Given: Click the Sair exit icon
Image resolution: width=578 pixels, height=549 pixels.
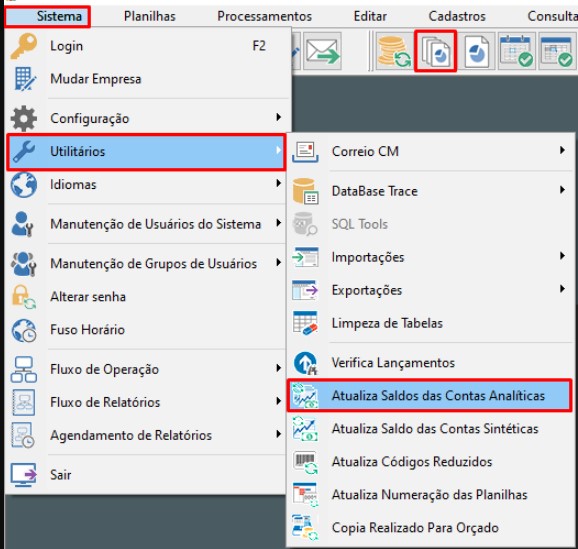Looking at the screenshot, I should 24,475.
